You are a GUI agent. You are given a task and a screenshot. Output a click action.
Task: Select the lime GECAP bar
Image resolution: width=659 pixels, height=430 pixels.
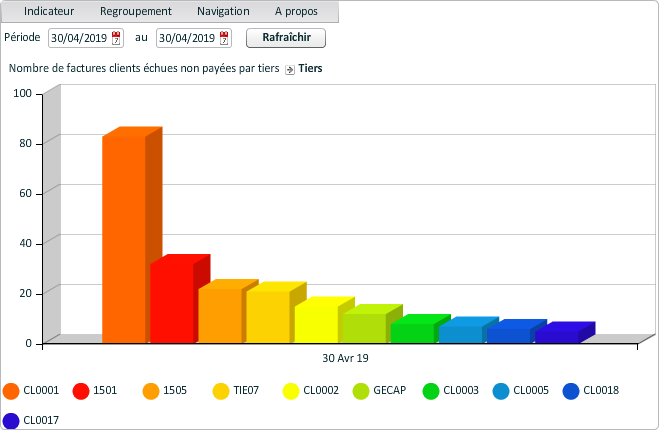[x=364, y=328]
